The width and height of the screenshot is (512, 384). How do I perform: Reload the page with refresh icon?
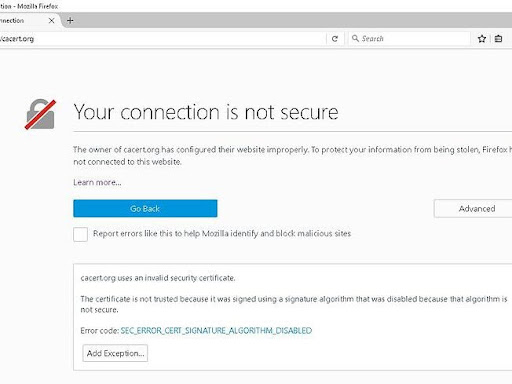tap(335, 39)
